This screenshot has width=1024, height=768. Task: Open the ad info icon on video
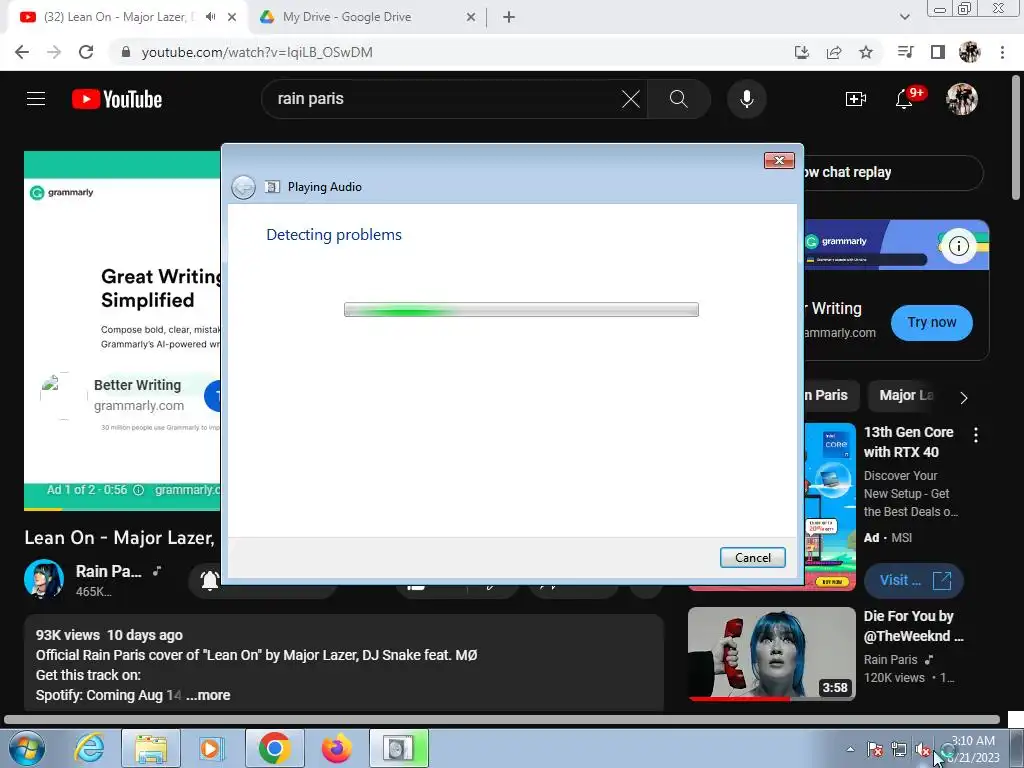click(x=138, y=490)
